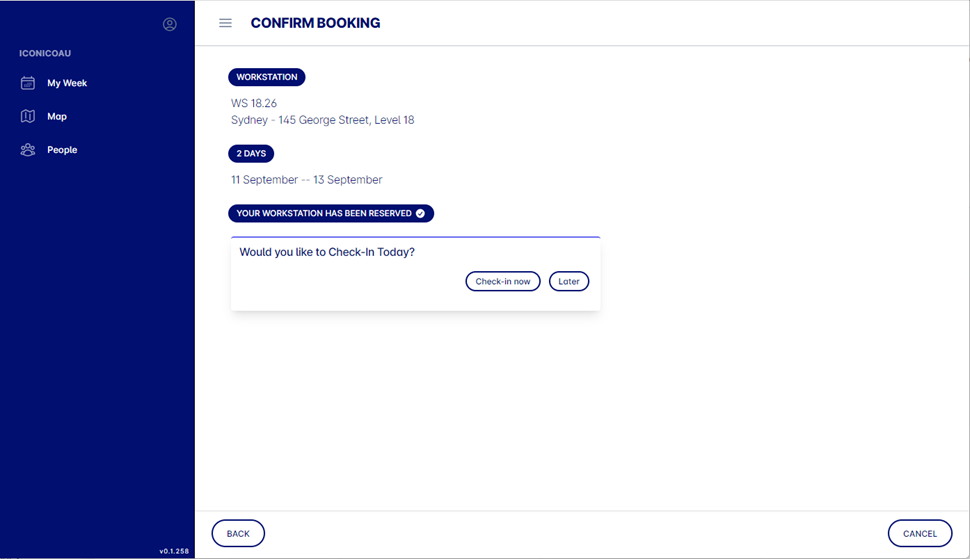Click the workstation reserved status badge
Image resolution: width=970 pixels, height=559 pixels.
[x=331, y=213]
